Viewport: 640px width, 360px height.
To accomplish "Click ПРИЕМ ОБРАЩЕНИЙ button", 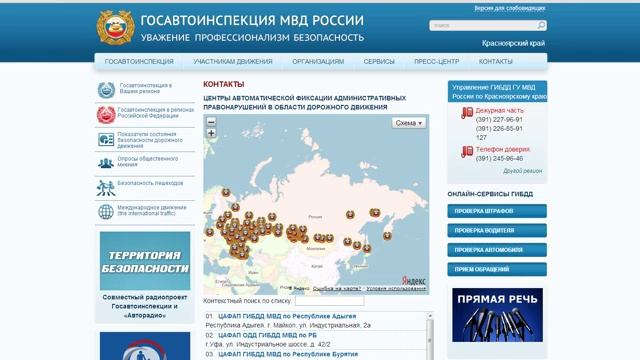I will pos(497,269).
